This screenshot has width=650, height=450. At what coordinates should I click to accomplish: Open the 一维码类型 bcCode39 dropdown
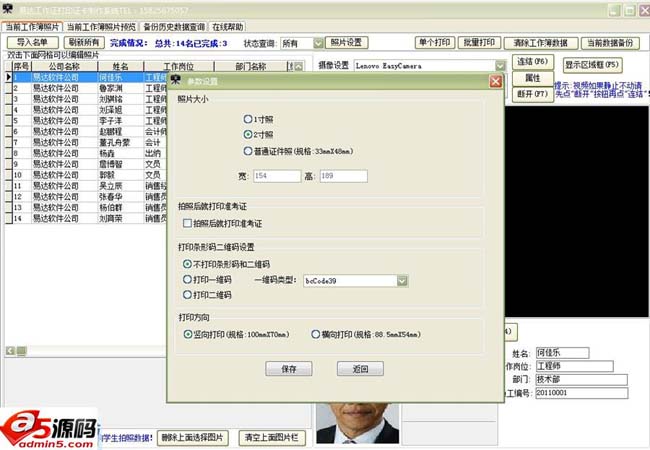coord(402,281)
